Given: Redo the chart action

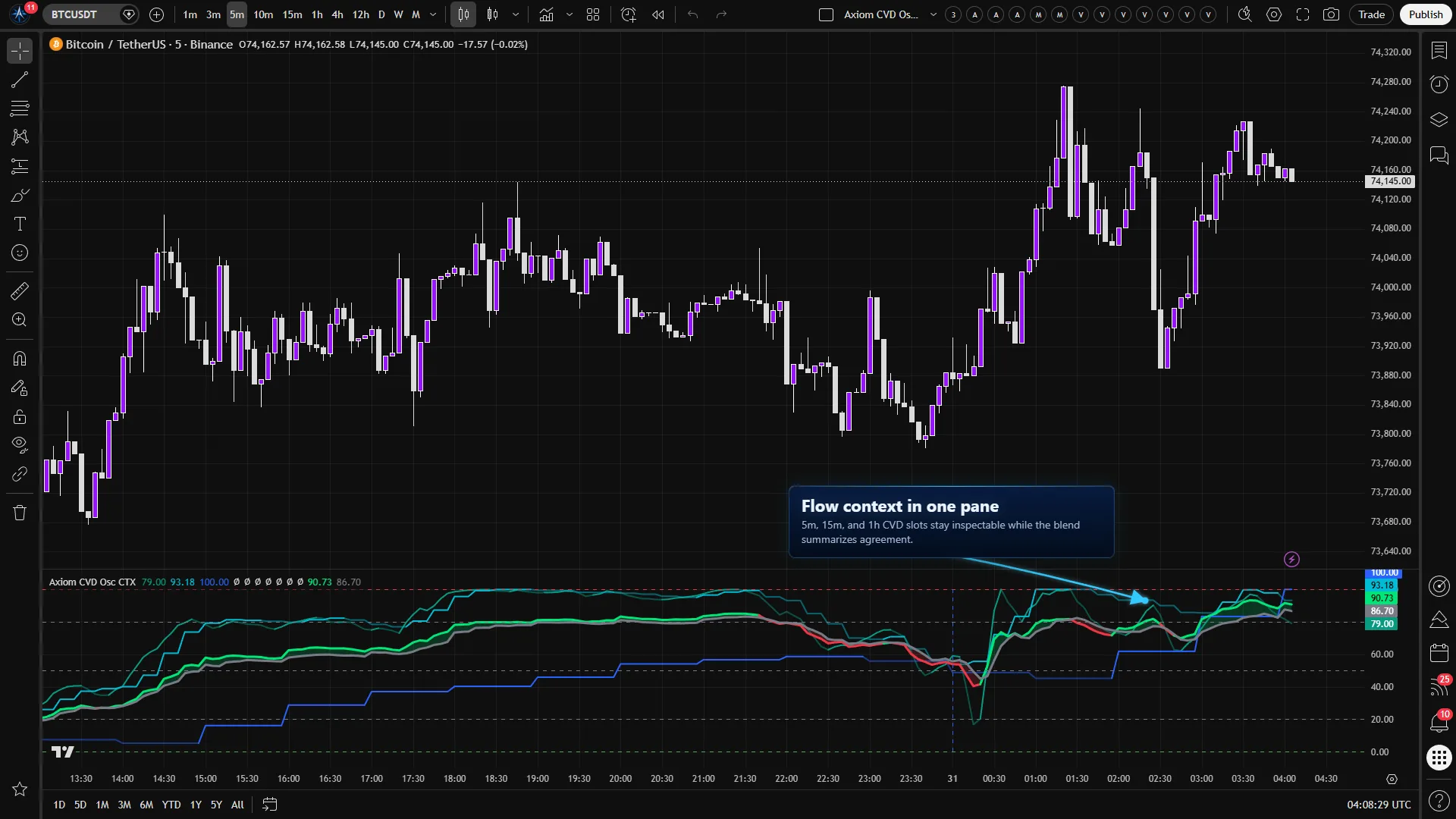Looking at the screenshot, I should tap(721, 14).
